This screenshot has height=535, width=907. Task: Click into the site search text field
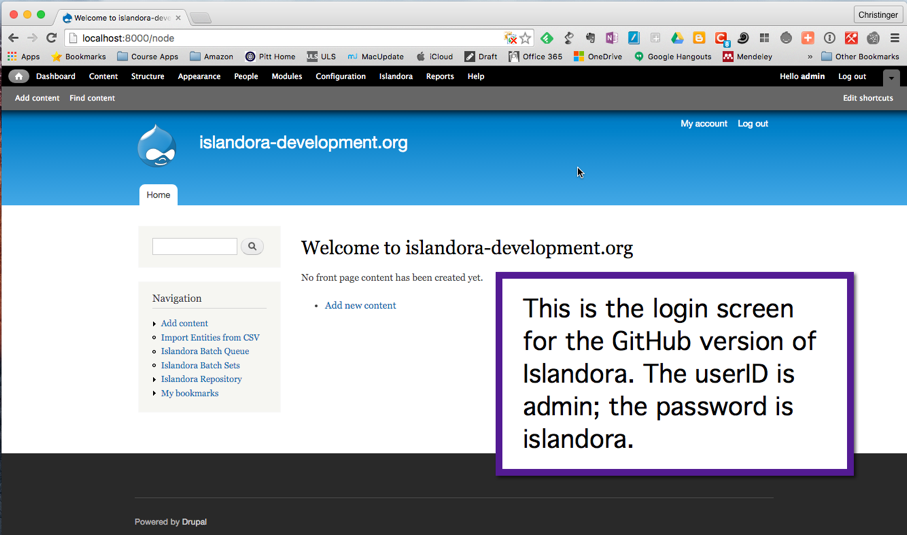194,246
